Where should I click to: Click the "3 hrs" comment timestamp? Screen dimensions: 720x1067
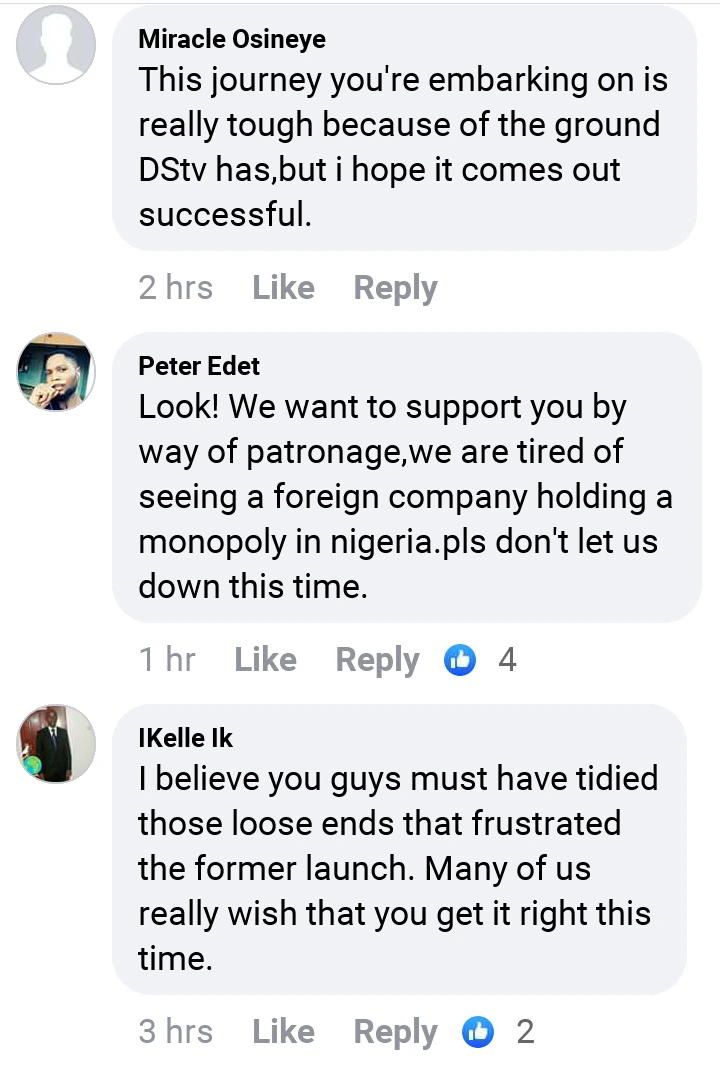coord(175,1032)
